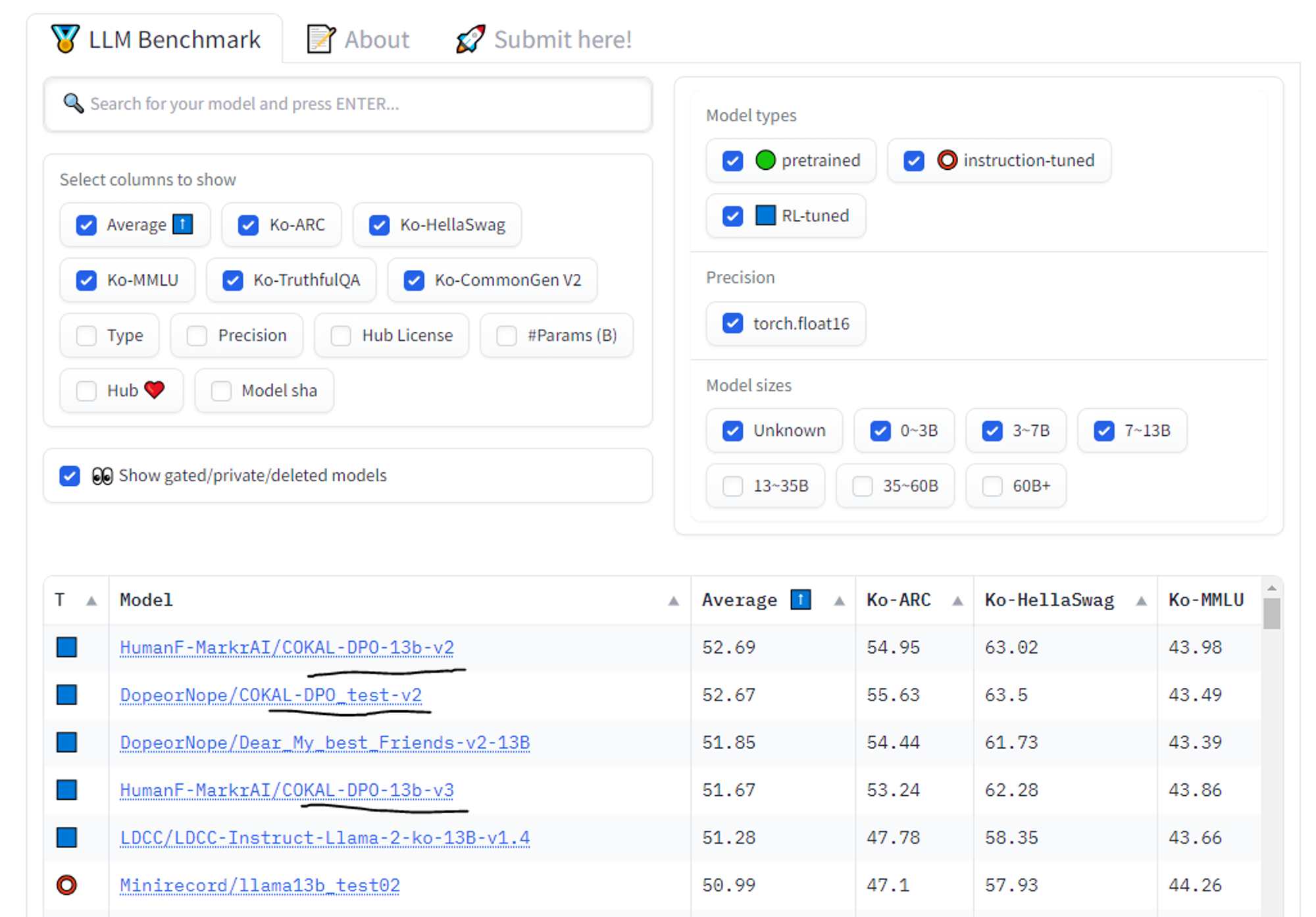Click red ring icon in llama13b_test02 row
The width and height of the screenshot is (1316, 917).
[66, 885]
